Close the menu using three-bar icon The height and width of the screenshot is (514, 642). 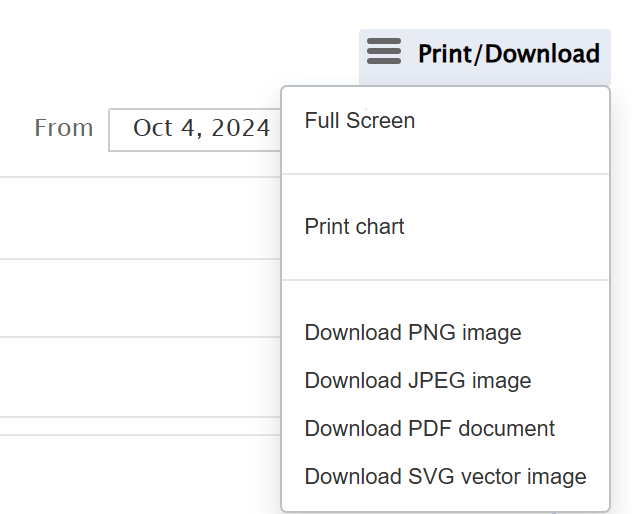click(384, 52)
